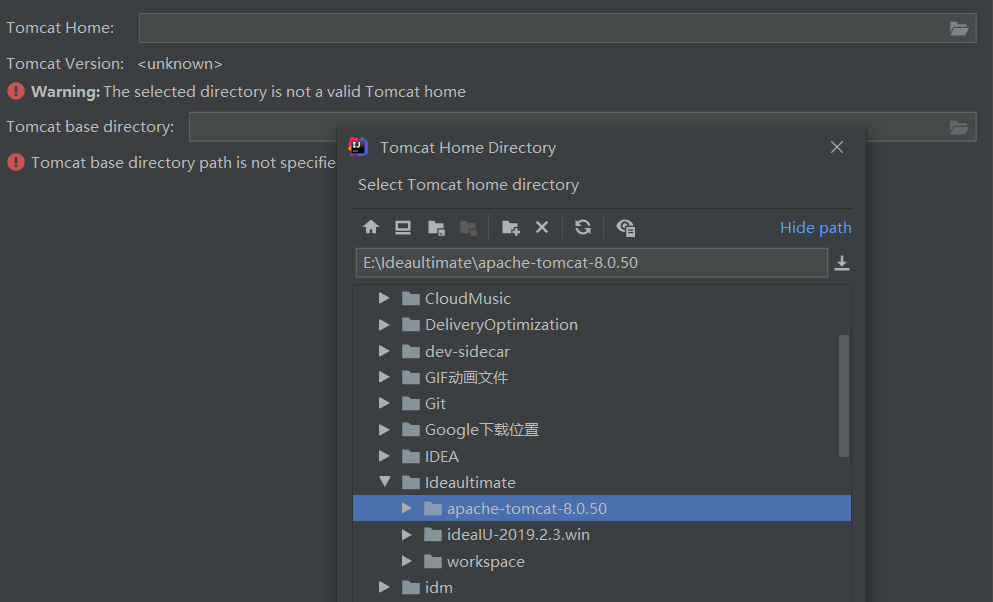Expand the idm folder

pos(384,587)
